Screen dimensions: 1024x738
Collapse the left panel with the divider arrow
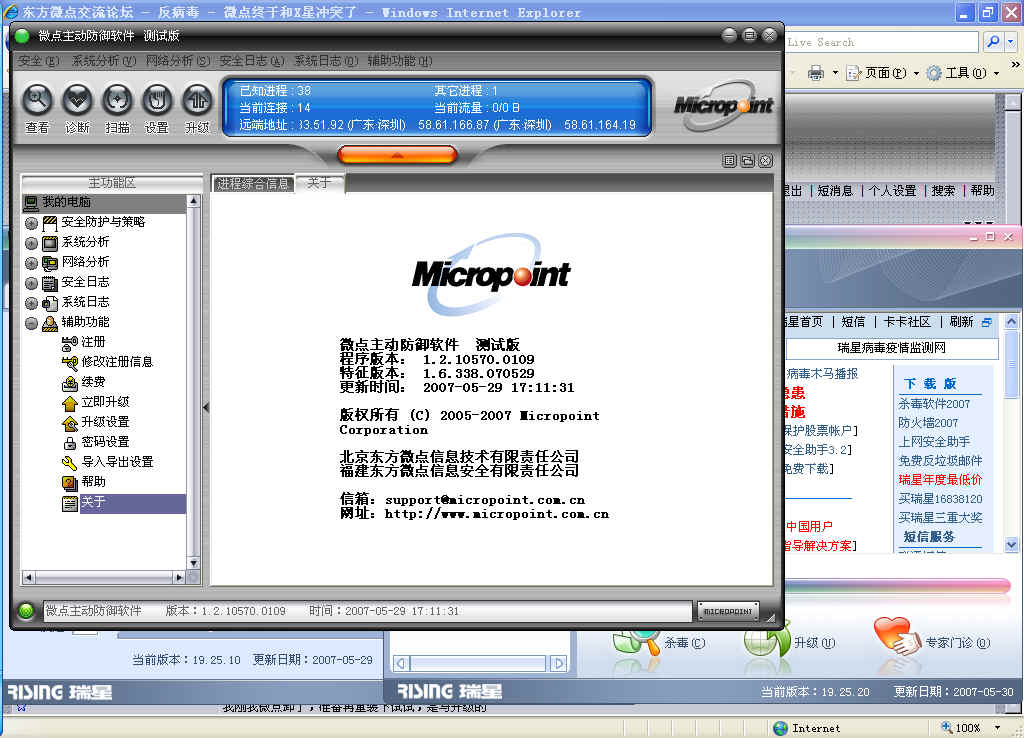(x=206, y=408)
